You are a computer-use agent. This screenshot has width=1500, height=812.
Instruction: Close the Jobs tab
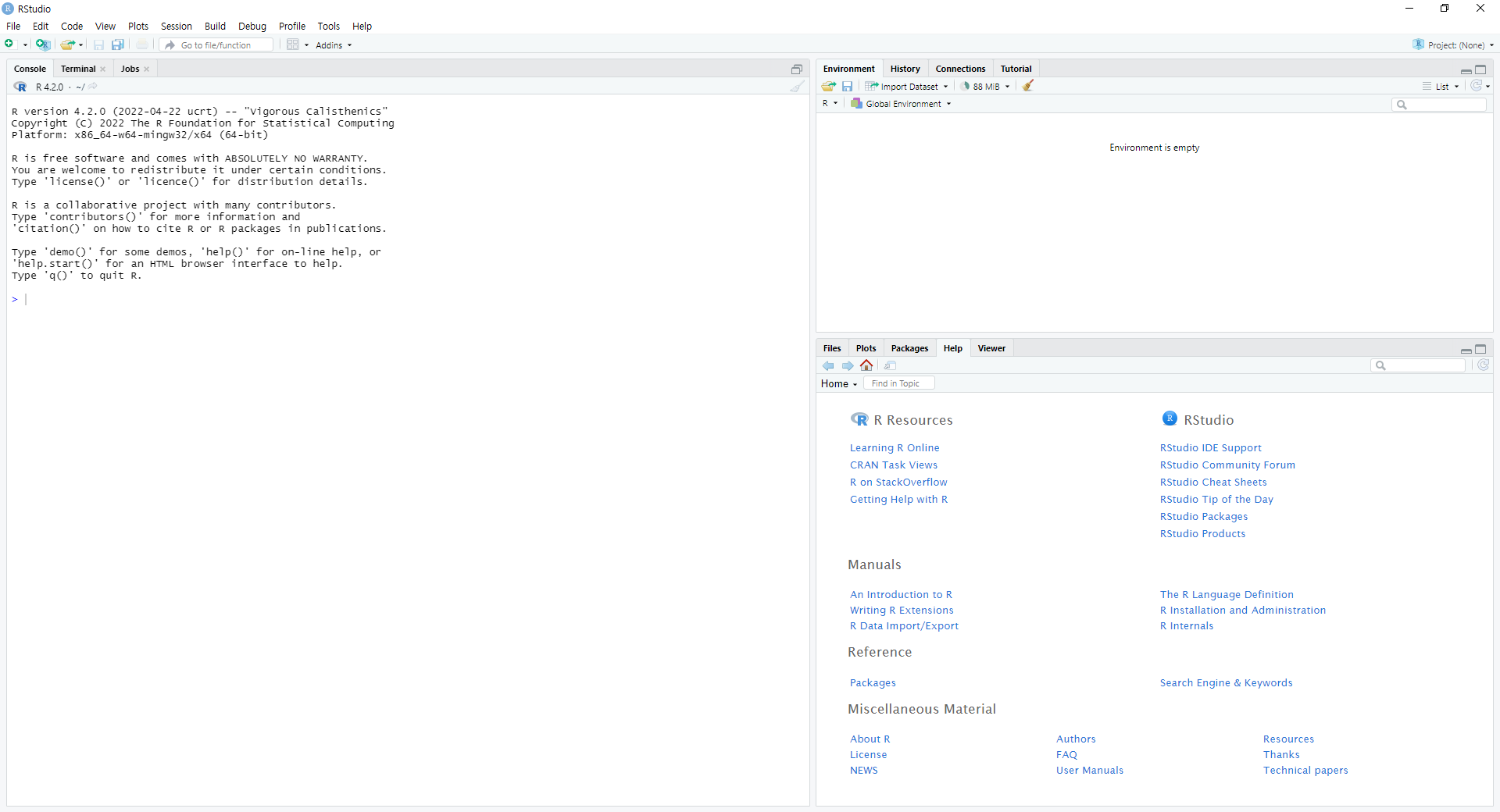coord(147,69)
